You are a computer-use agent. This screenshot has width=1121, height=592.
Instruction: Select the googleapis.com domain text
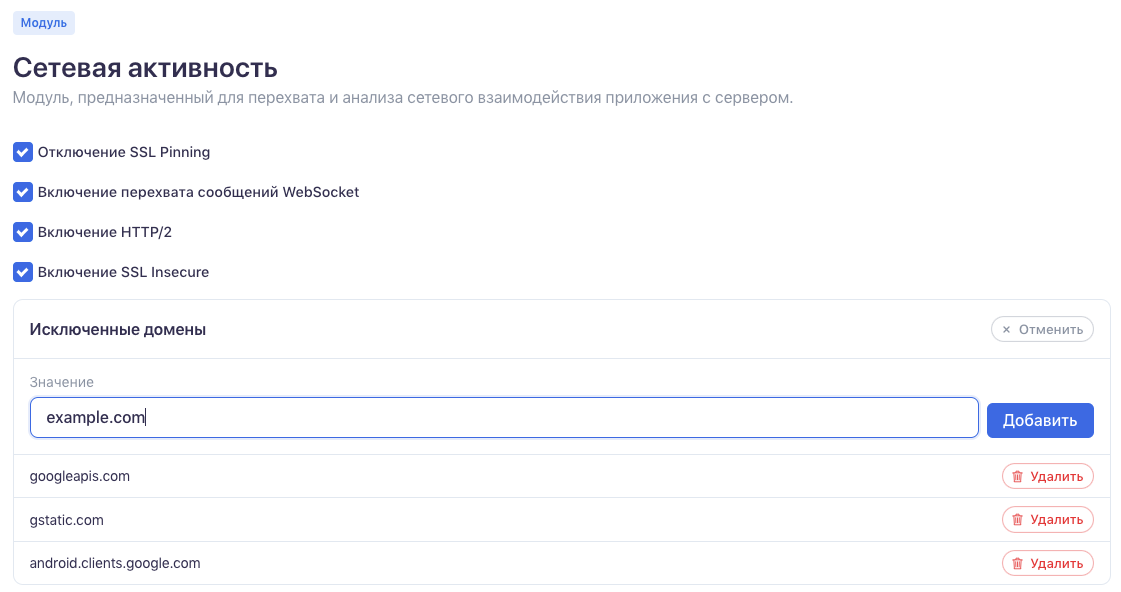(x=80, y=476)
